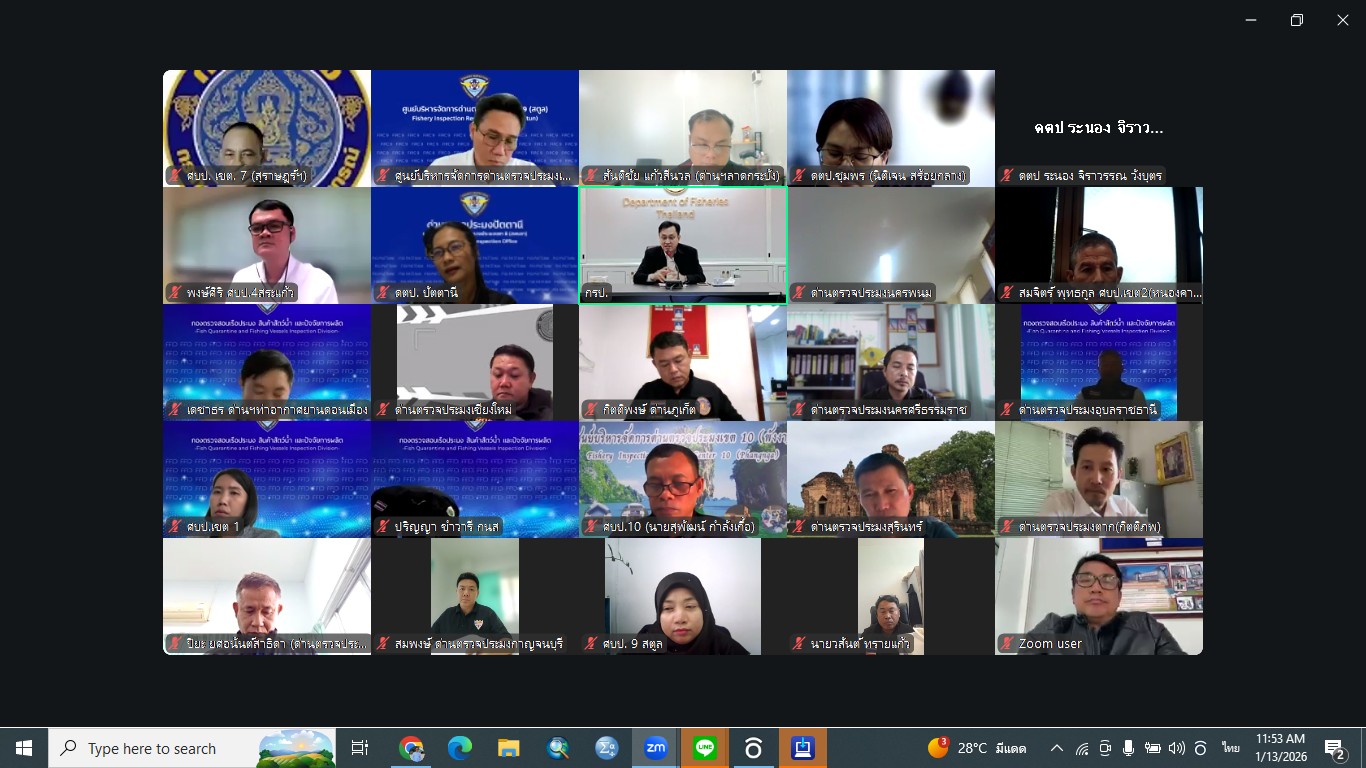Open the LINE app from the taskbar
This screenshot has height=768, width=1366.
(x=705, y=748)
